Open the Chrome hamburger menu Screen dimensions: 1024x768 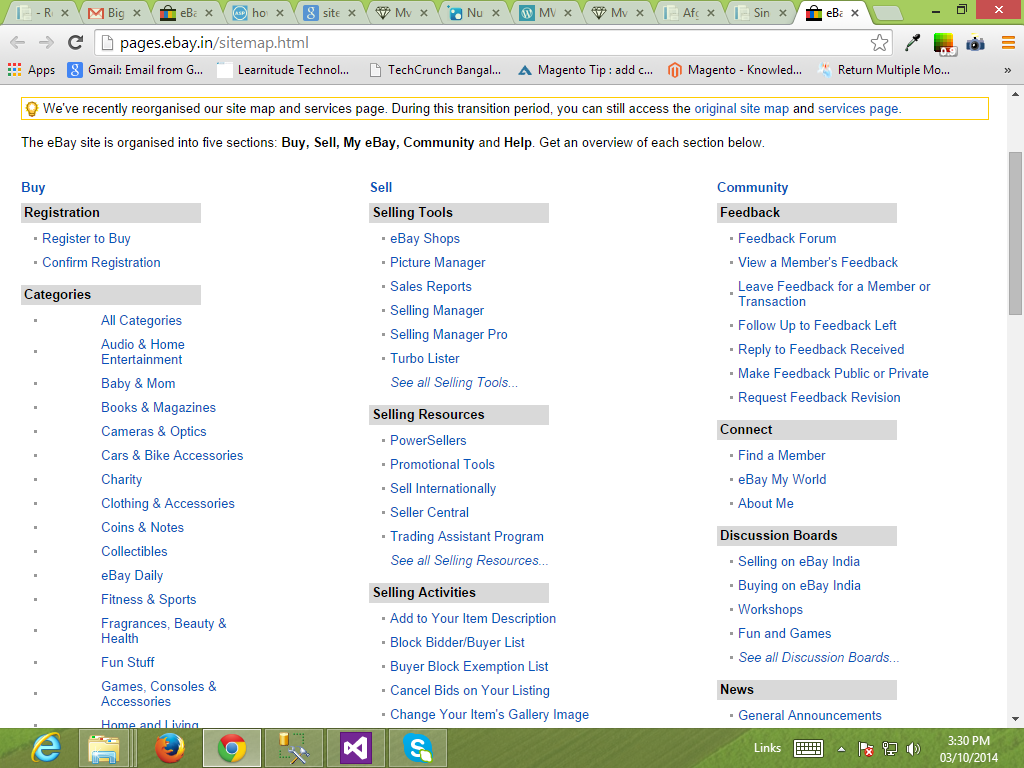pos(1008,43)
